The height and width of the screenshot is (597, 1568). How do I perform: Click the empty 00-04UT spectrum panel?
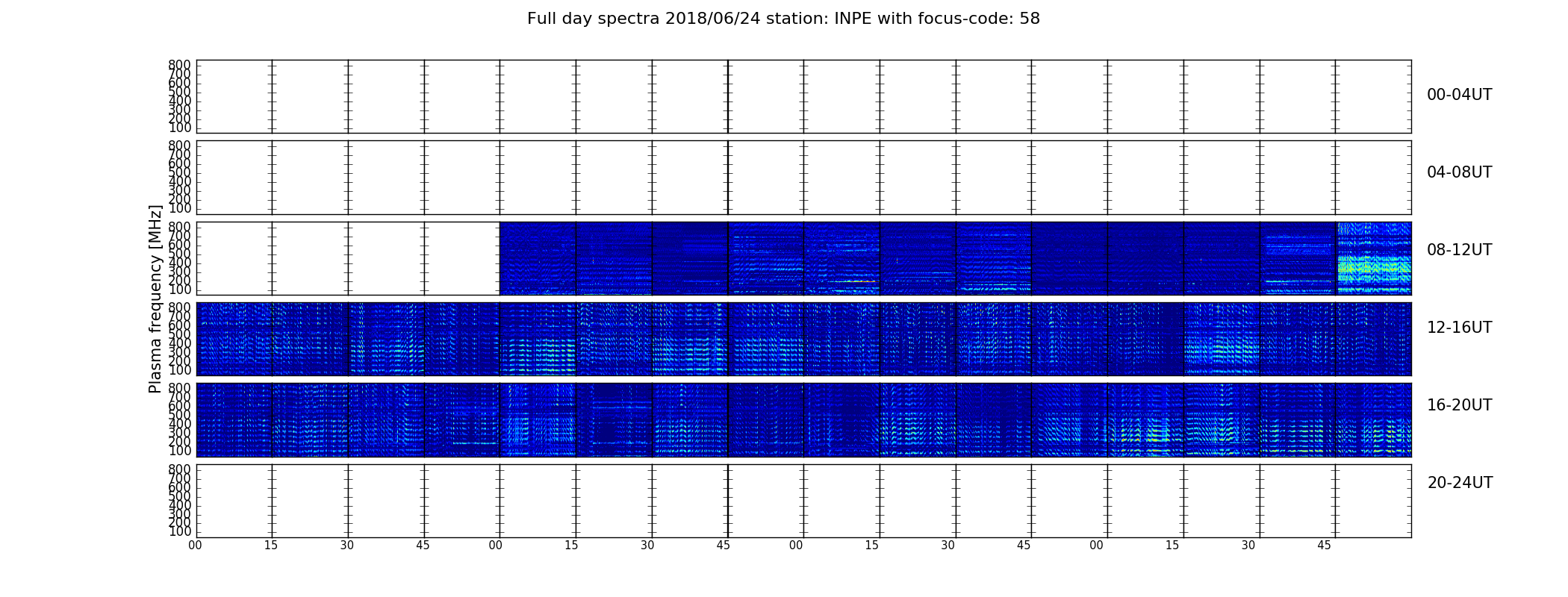tap(803, 96)
